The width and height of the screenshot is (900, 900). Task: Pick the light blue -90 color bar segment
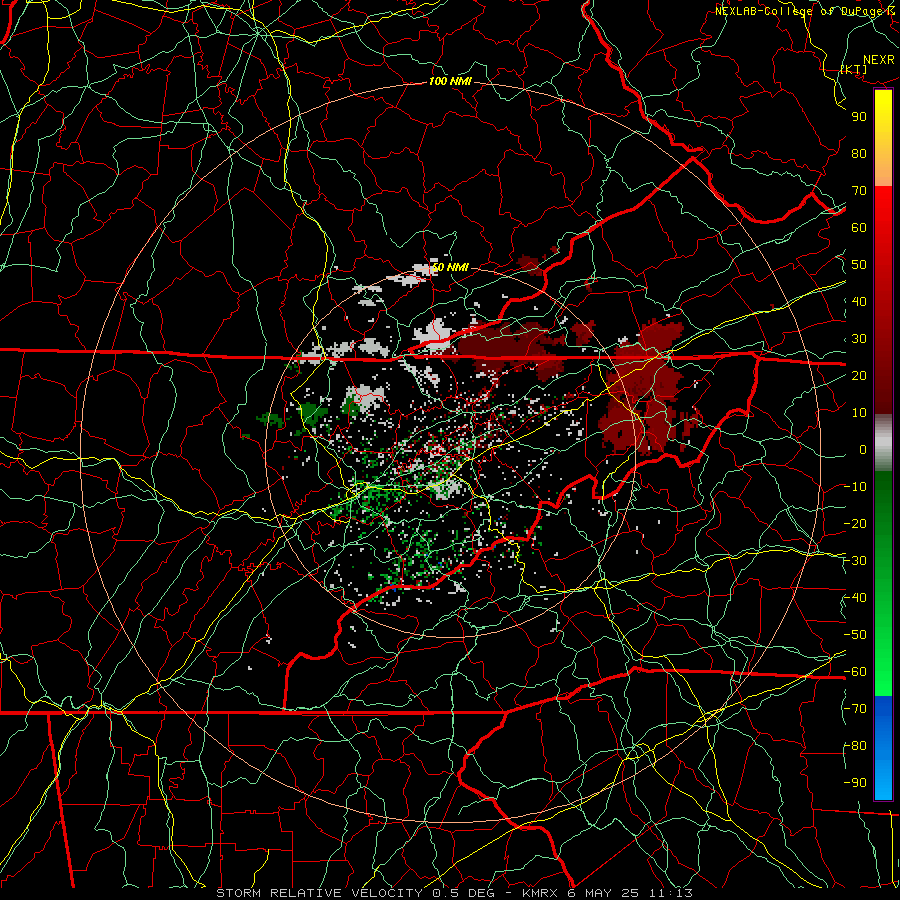click(883, 779)
